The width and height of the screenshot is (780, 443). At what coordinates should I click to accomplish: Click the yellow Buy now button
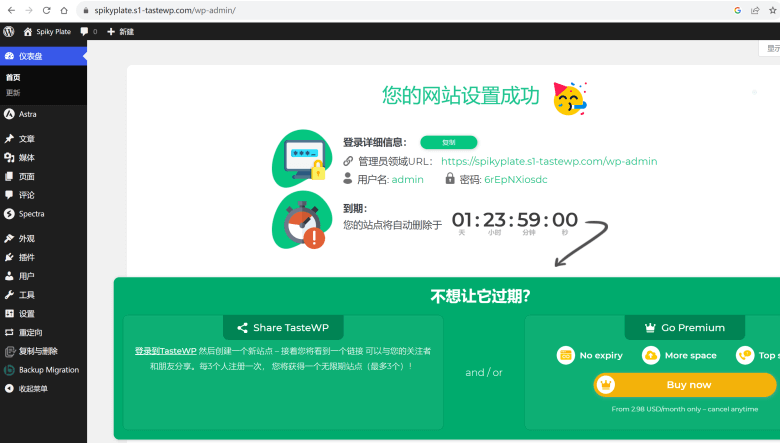[685, 385]
